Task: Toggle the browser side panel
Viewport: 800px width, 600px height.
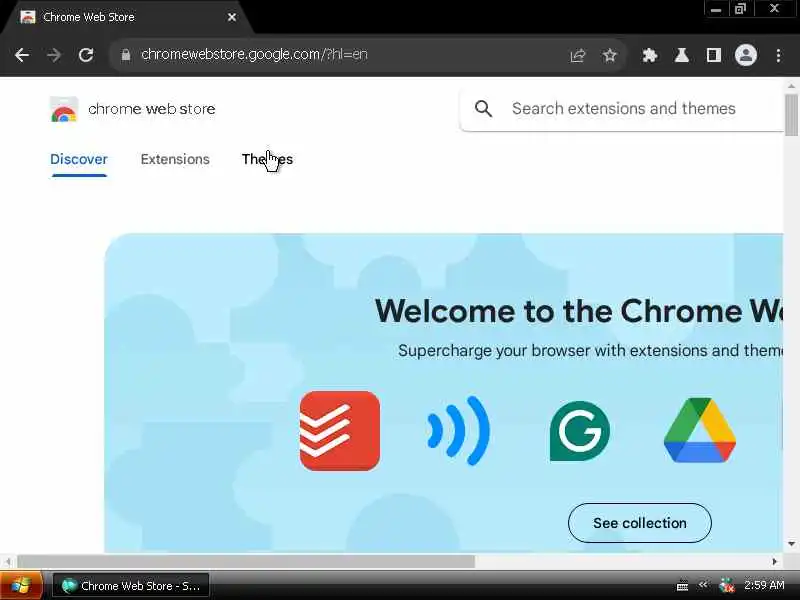Action: click(713, 55)
